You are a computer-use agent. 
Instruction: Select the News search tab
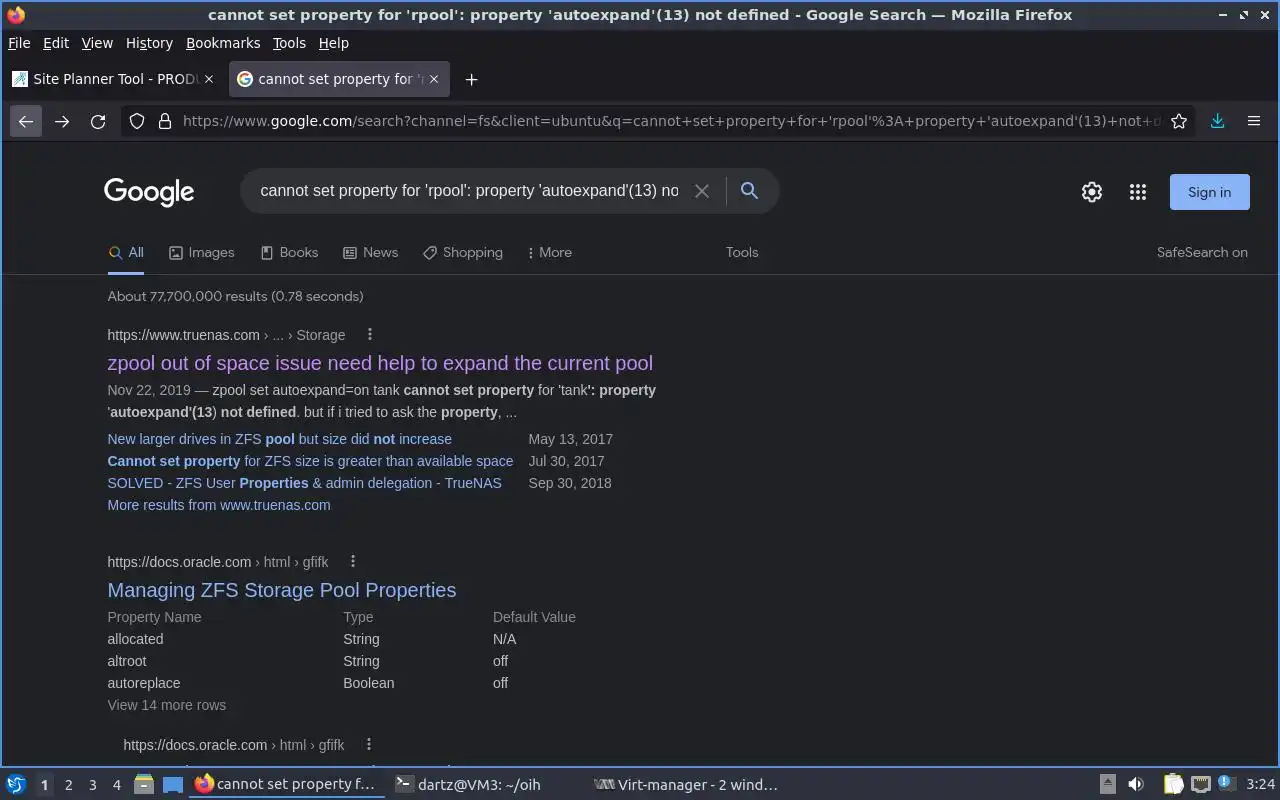[370, 252]
